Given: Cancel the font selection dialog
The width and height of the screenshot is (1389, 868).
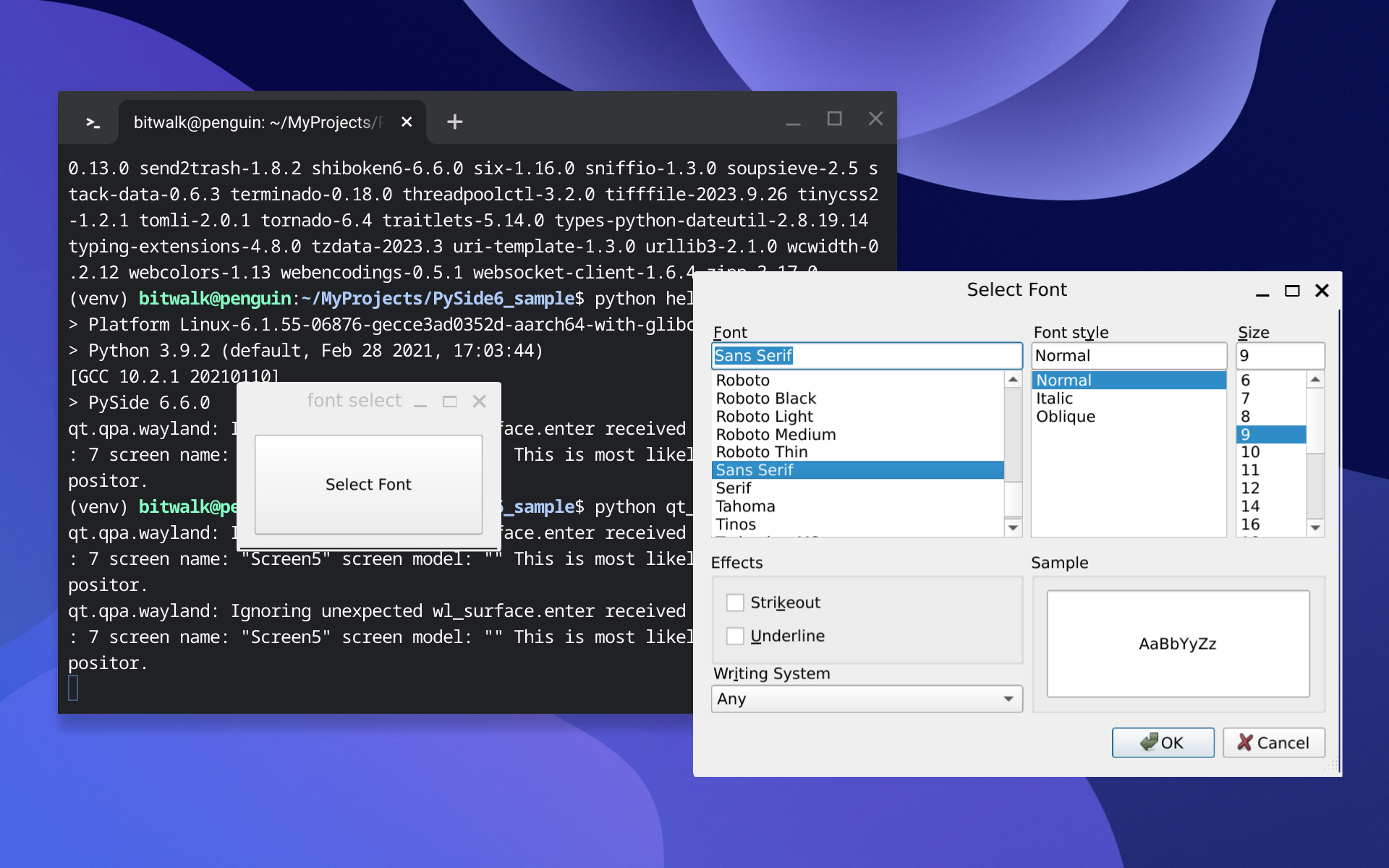Looking at the screenshot, I should [x=1273, y=743].
